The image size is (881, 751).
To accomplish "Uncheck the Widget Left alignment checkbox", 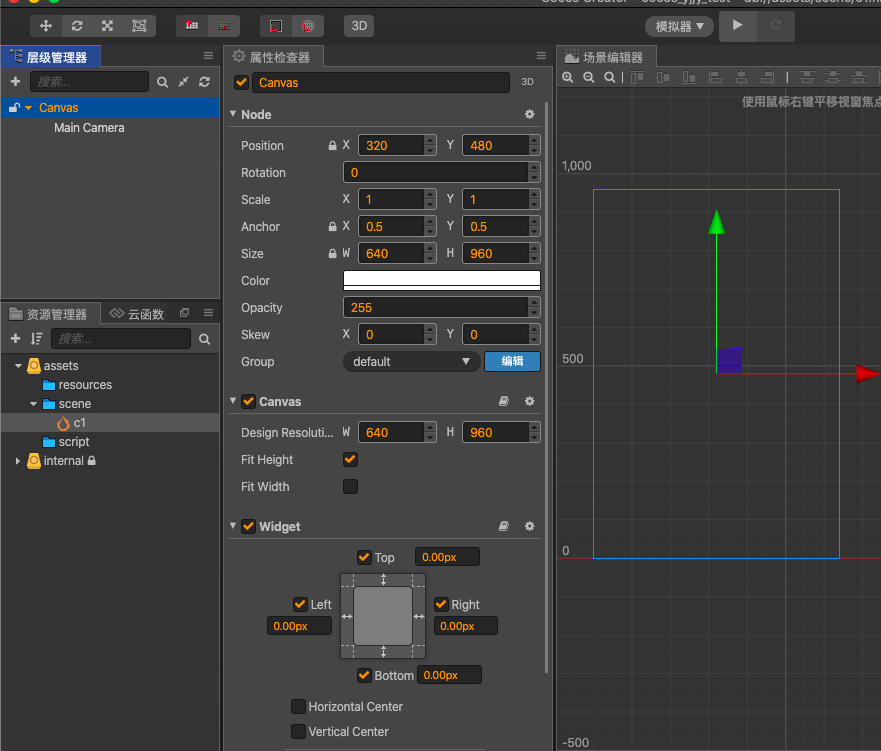I will 300,604.
